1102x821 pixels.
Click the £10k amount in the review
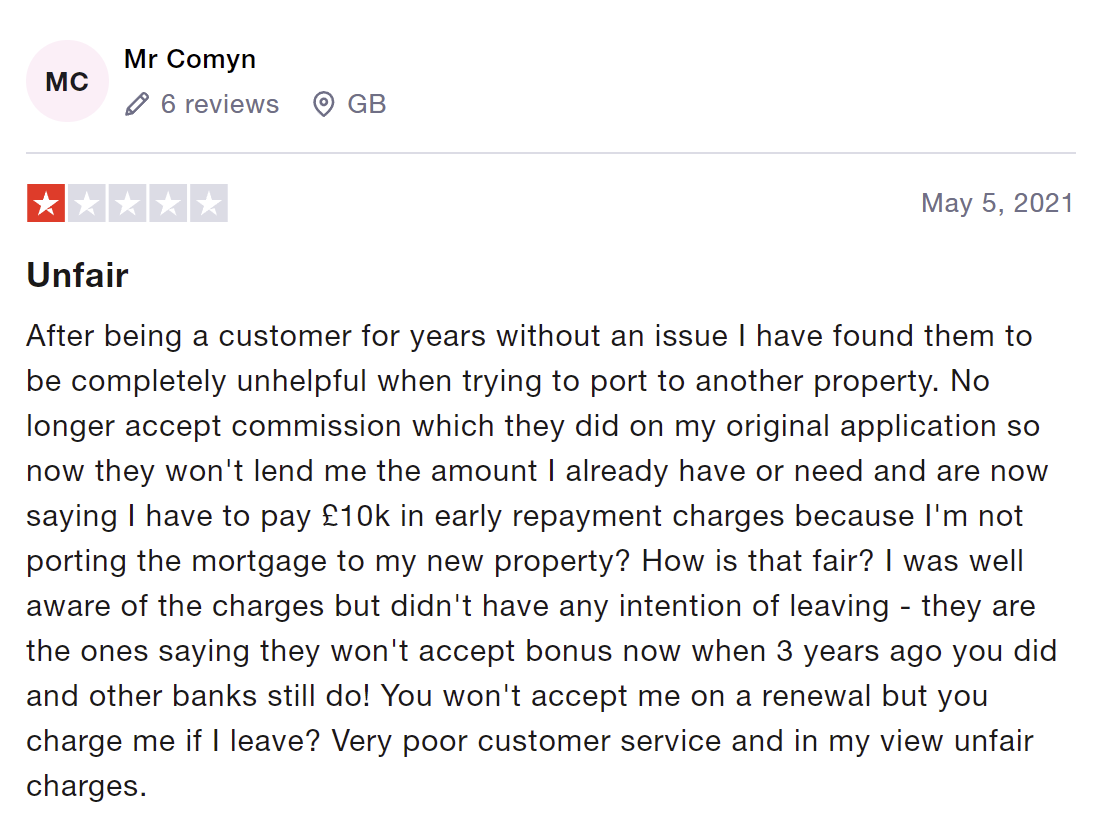tap(356, 516)
